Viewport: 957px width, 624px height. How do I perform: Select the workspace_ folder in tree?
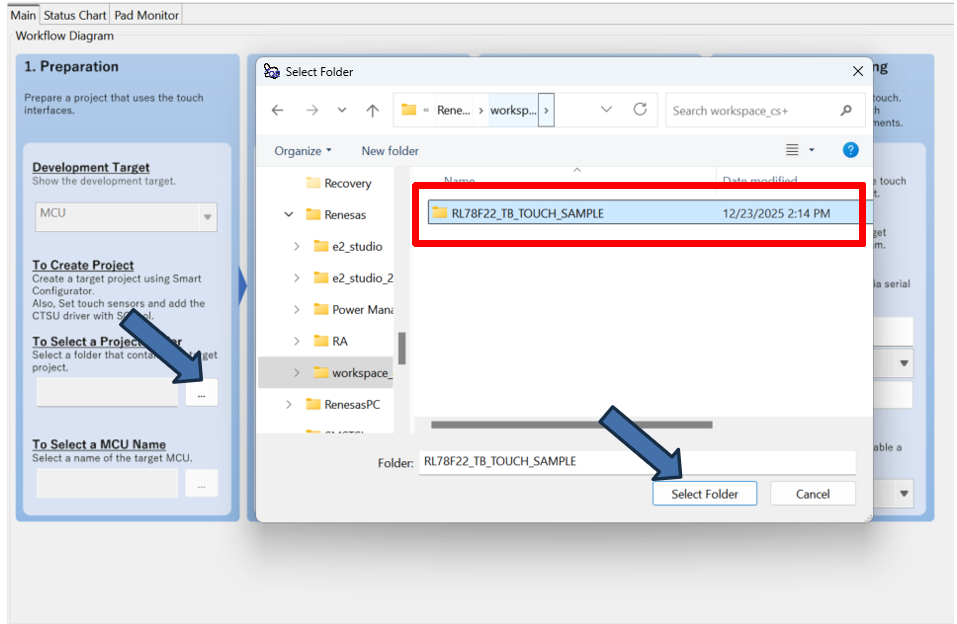[x=353, y=372]
